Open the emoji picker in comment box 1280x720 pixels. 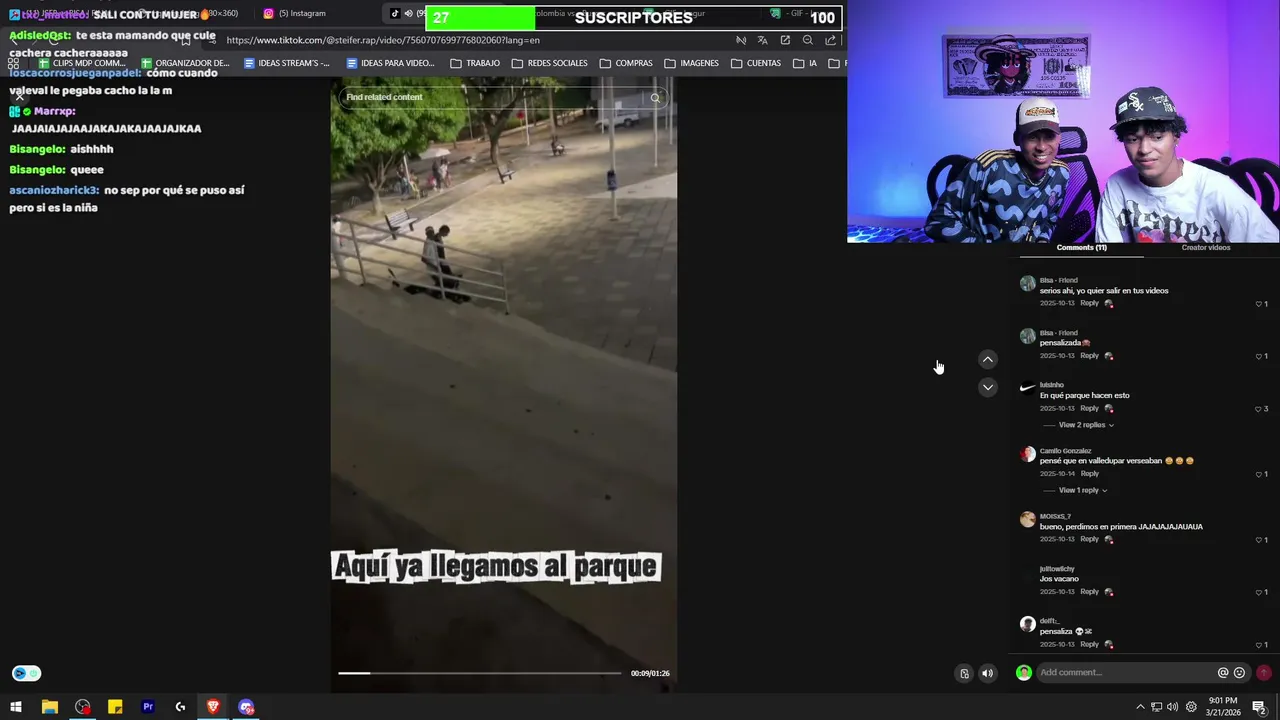(1240, 673)
